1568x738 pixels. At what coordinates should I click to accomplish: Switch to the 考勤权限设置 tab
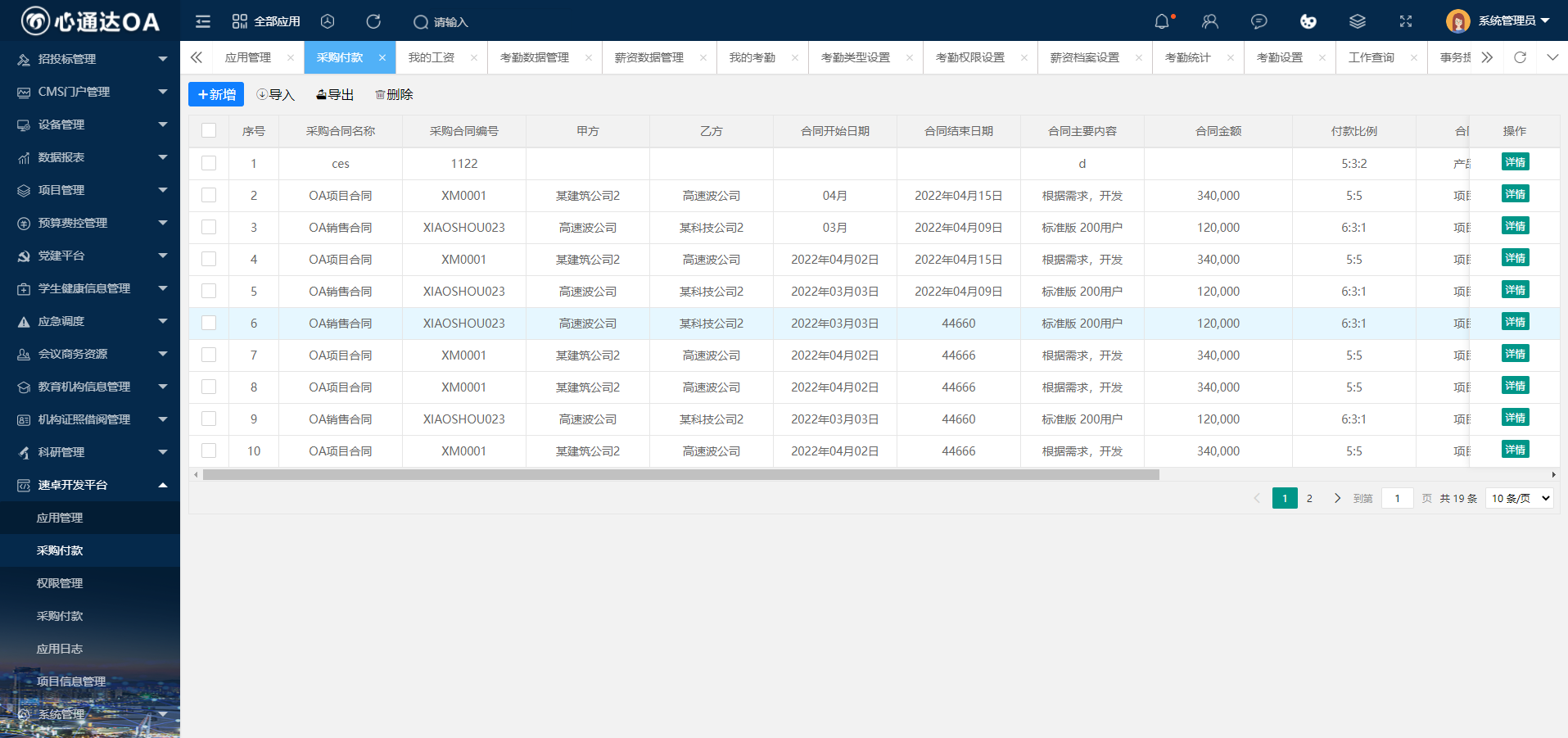pos(970,57)
